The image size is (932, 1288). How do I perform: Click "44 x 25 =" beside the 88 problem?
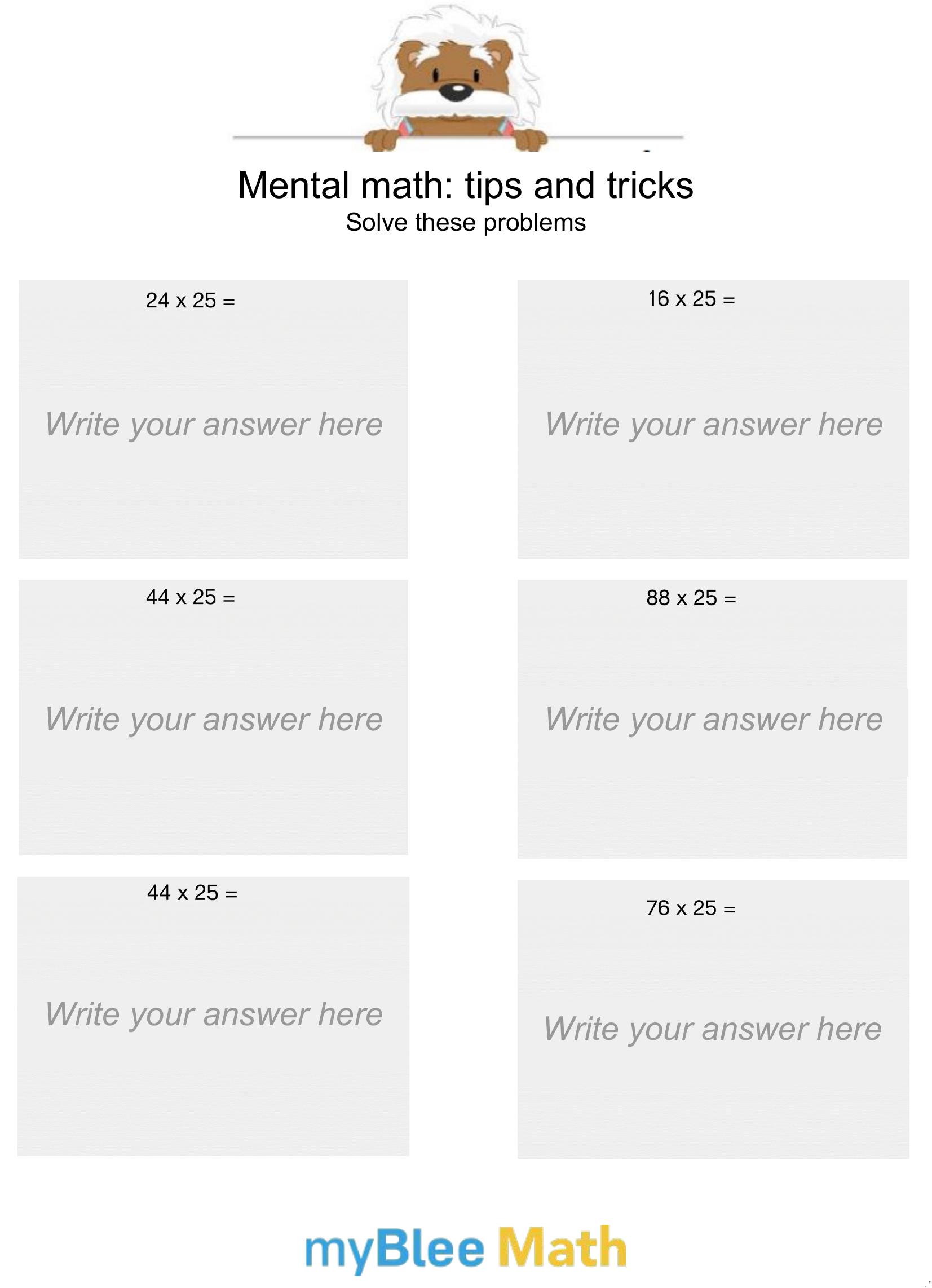tap(190, 597)
